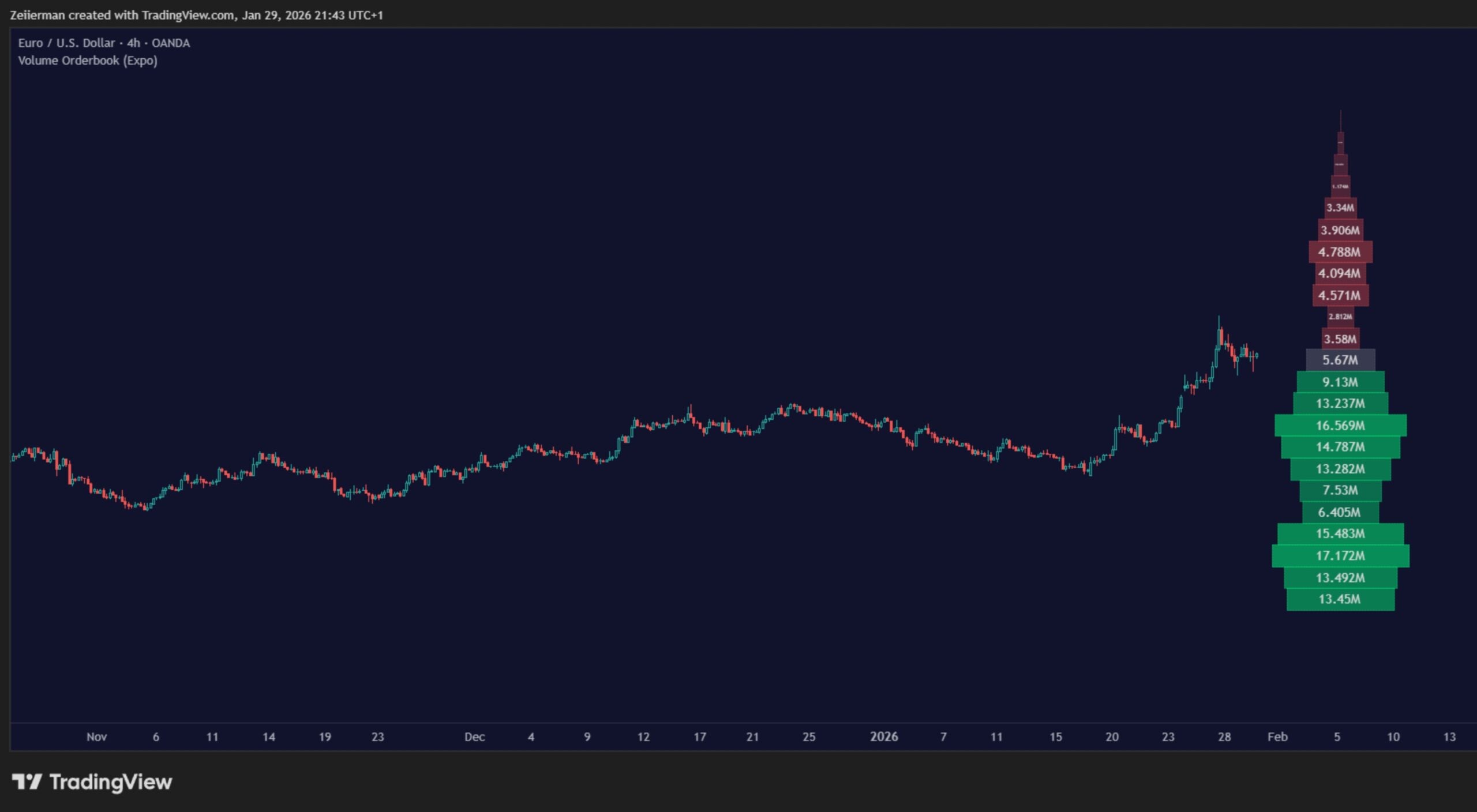Click the '15' date label on time axis
1477x812 pixels.
click(x=1055, y=737)
